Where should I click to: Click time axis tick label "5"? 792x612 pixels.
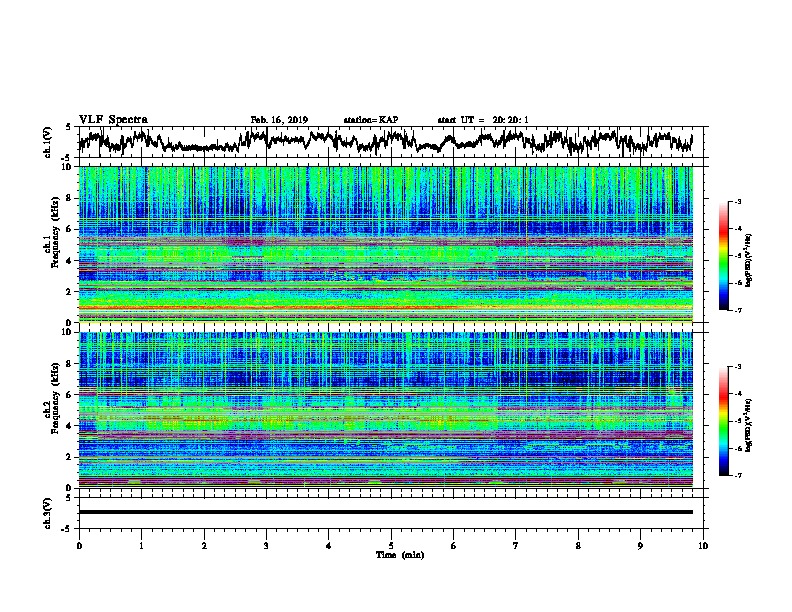[391, 546]
